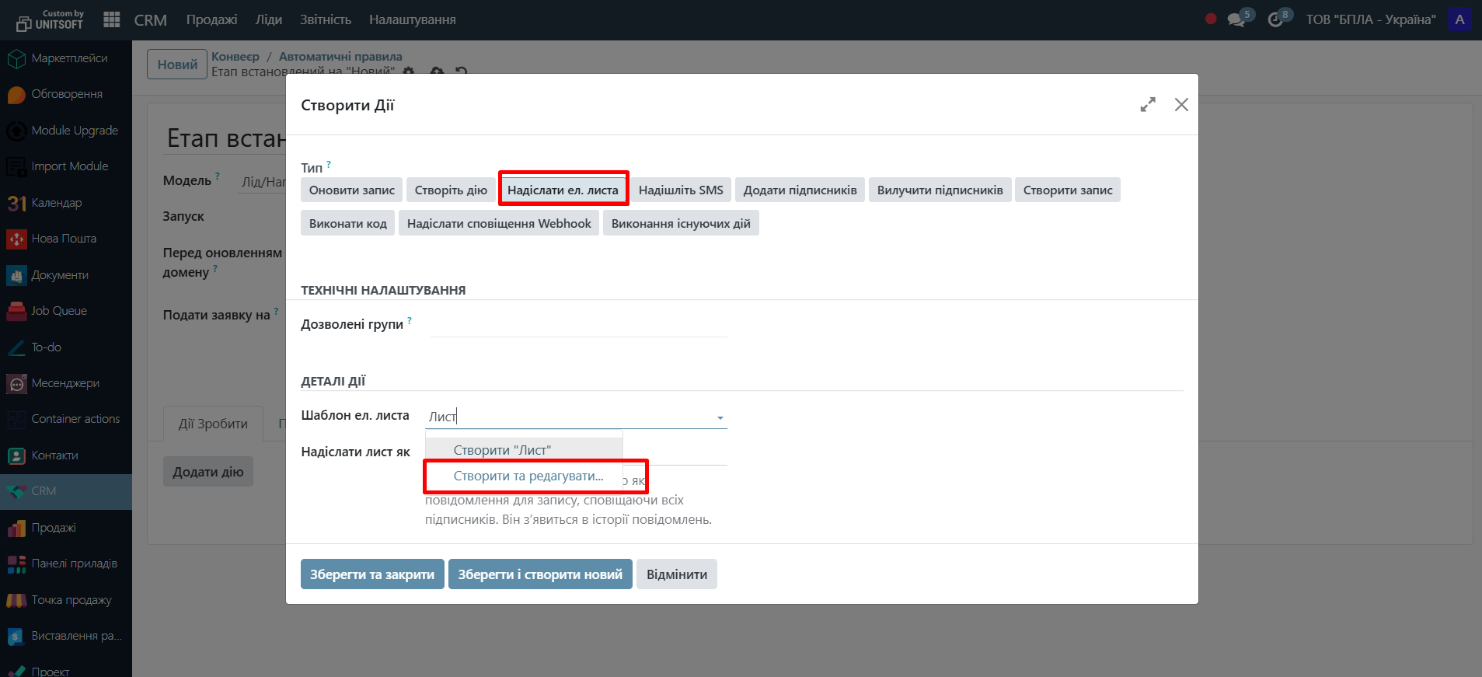The height and width of the screenshot is (677, 1482).
Task: Choose Створити та редагувати... option
Action: point(528,476)
